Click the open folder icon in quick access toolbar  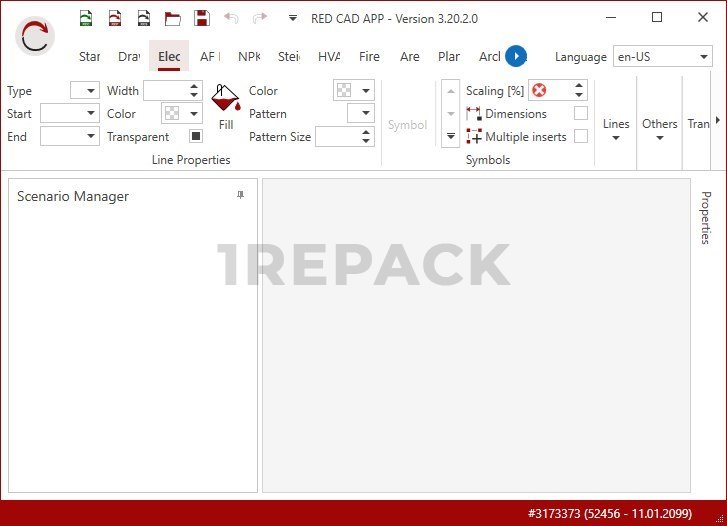point(173,18)
